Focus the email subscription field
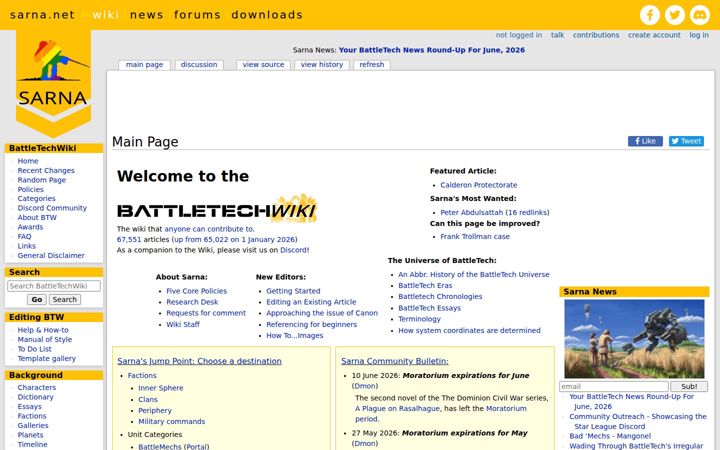Screen dimensions: 720x450 click(613, 387)
